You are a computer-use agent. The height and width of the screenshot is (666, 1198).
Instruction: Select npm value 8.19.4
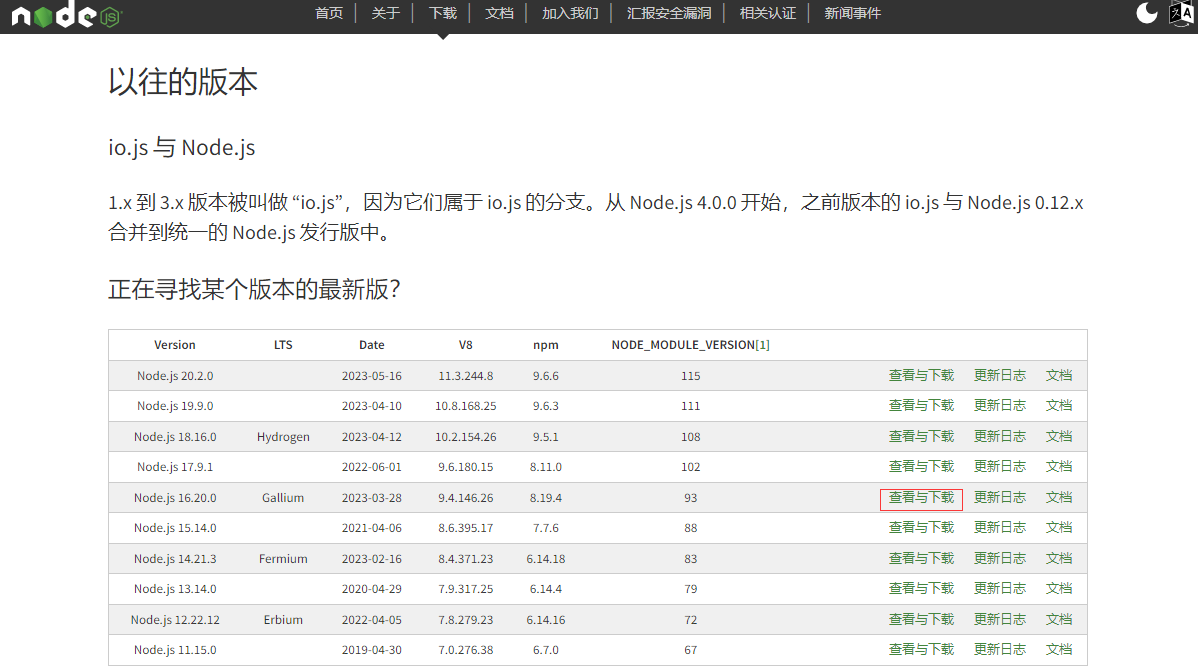click(546, 498)
